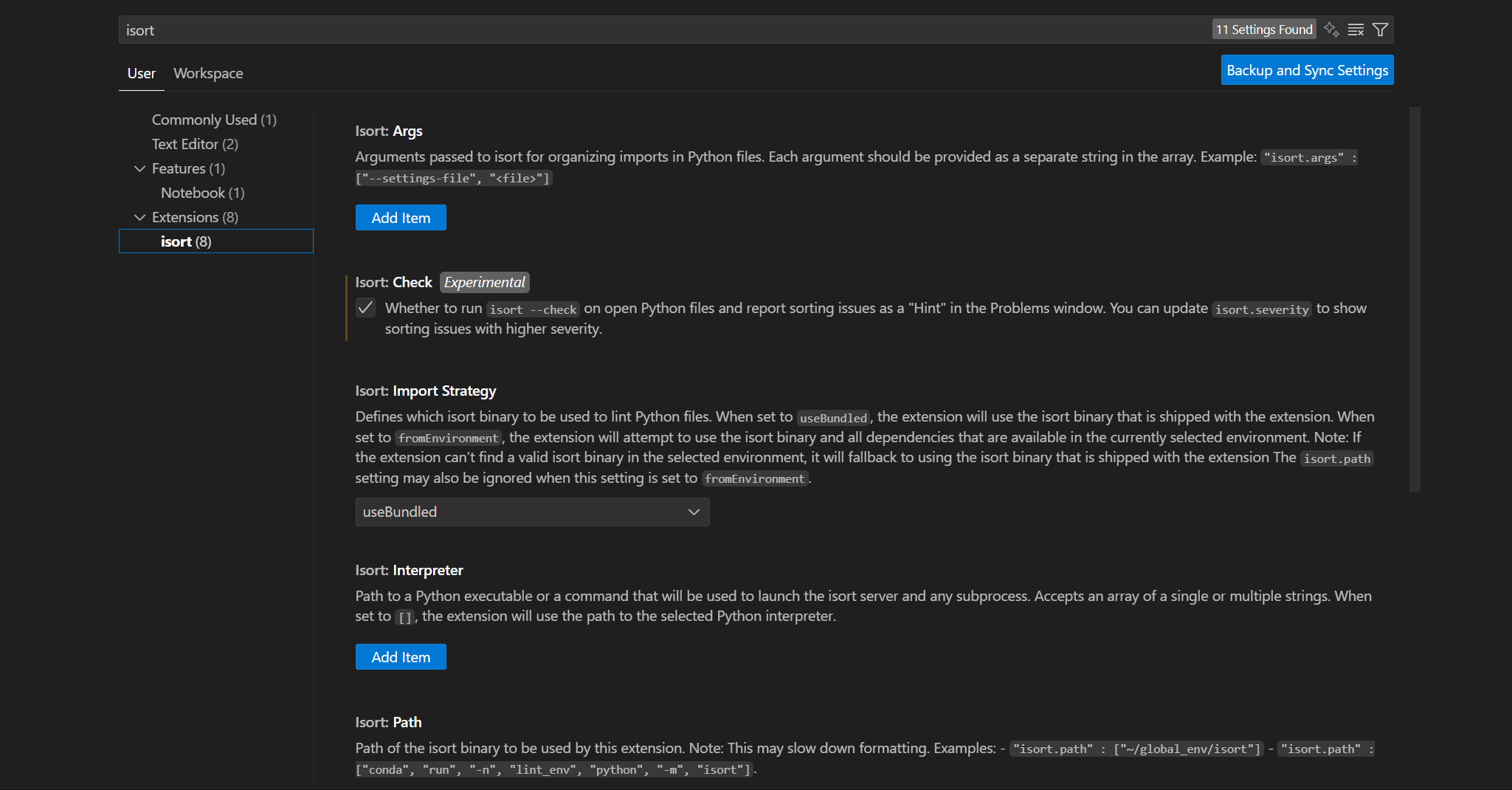Screen dimensions: 1512x790
Task: Collapse the Features tree section
Action: coord(139,168)
